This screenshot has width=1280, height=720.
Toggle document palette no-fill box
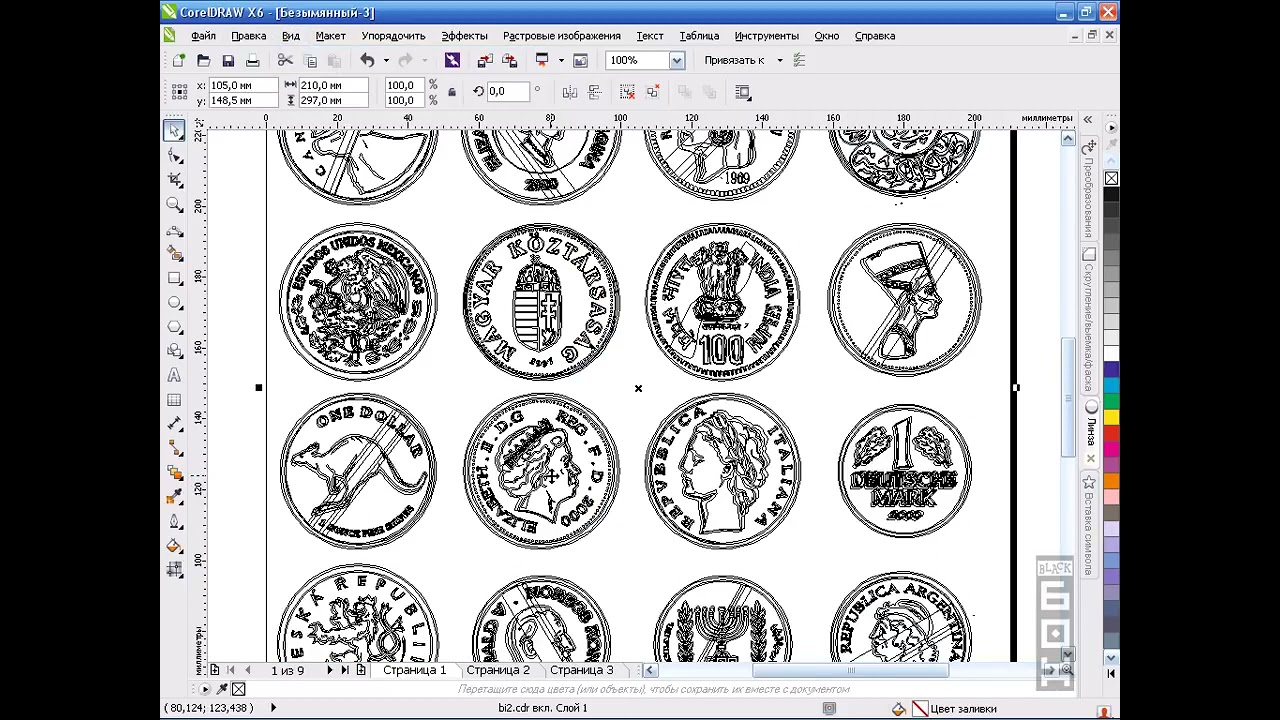click(x=238, y=689)
